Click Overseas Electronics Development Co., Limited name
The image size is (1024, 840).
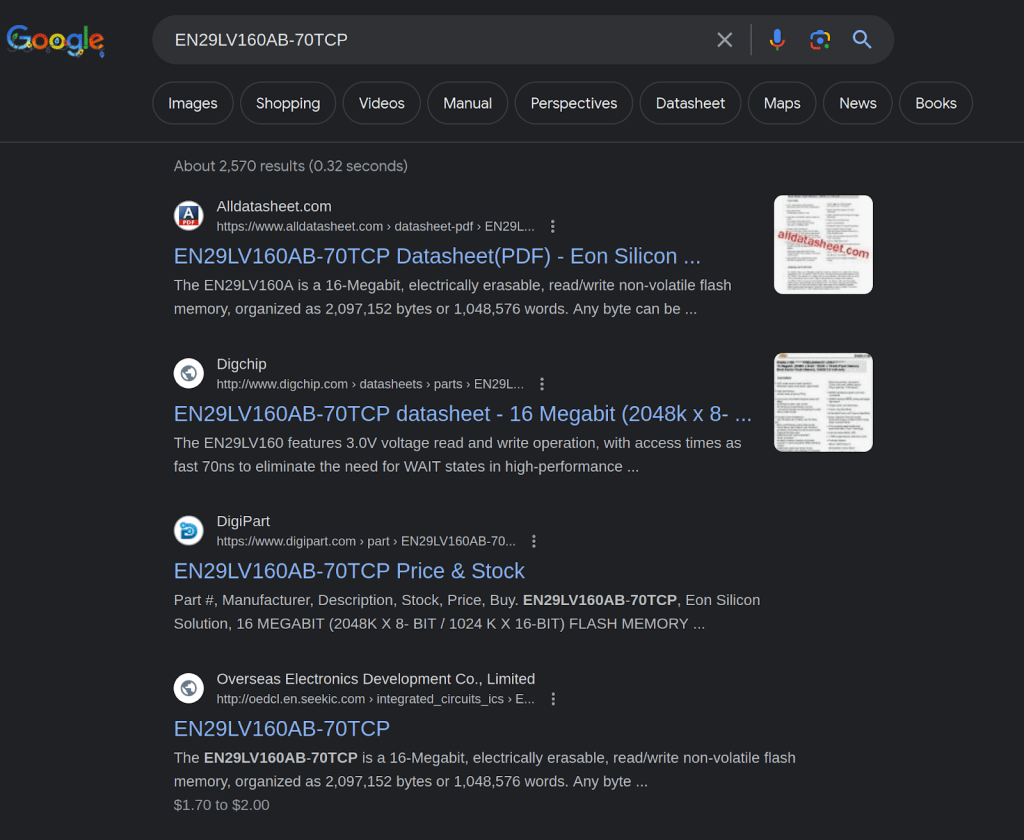coord(376,679)
